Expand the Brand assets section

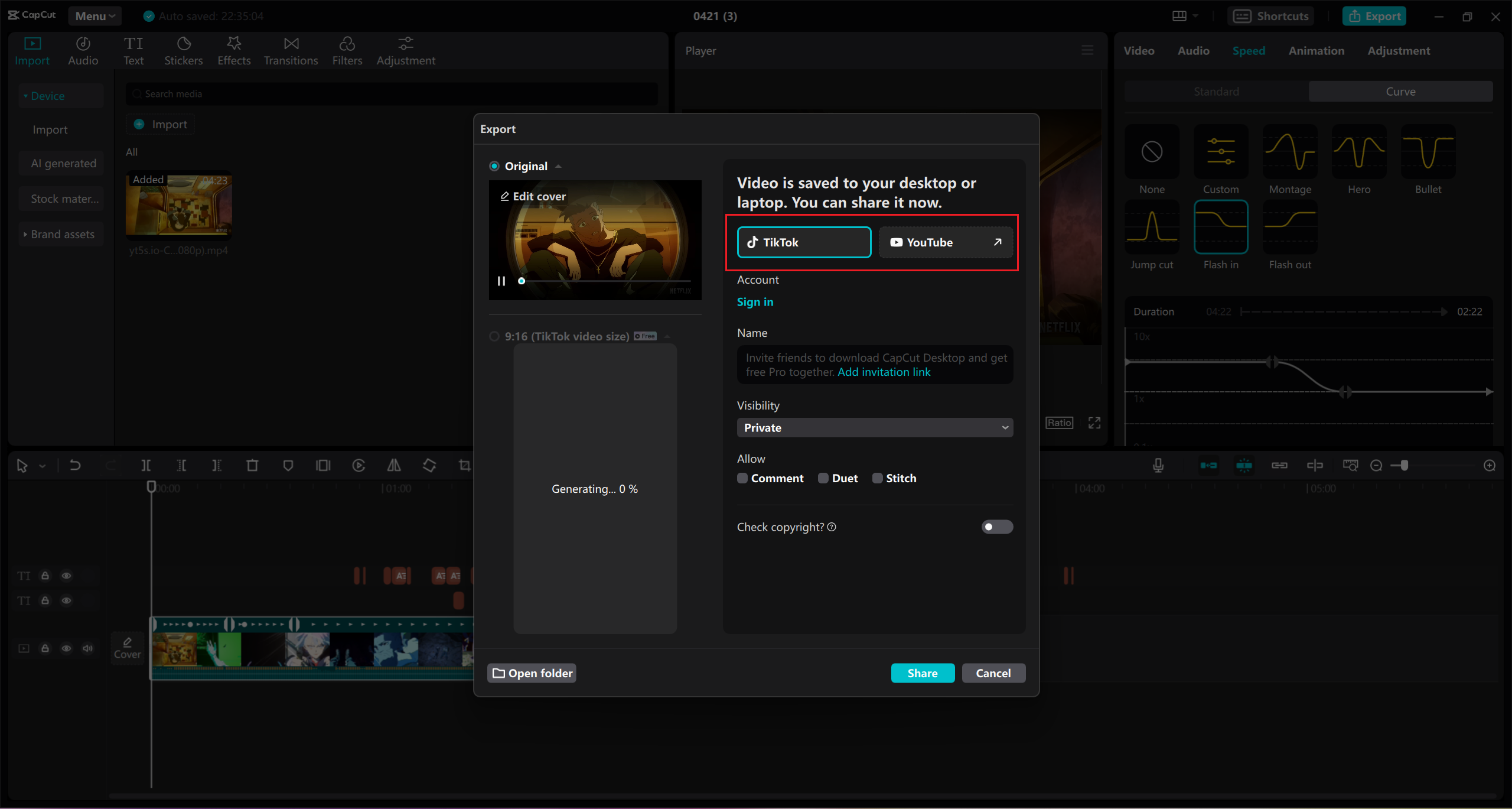click(61, 235)
